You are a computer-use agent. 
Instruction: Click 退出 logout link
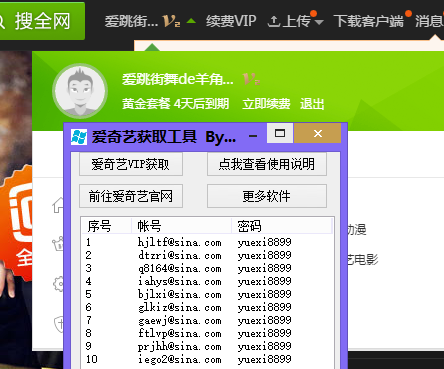[x=312, y=104]
